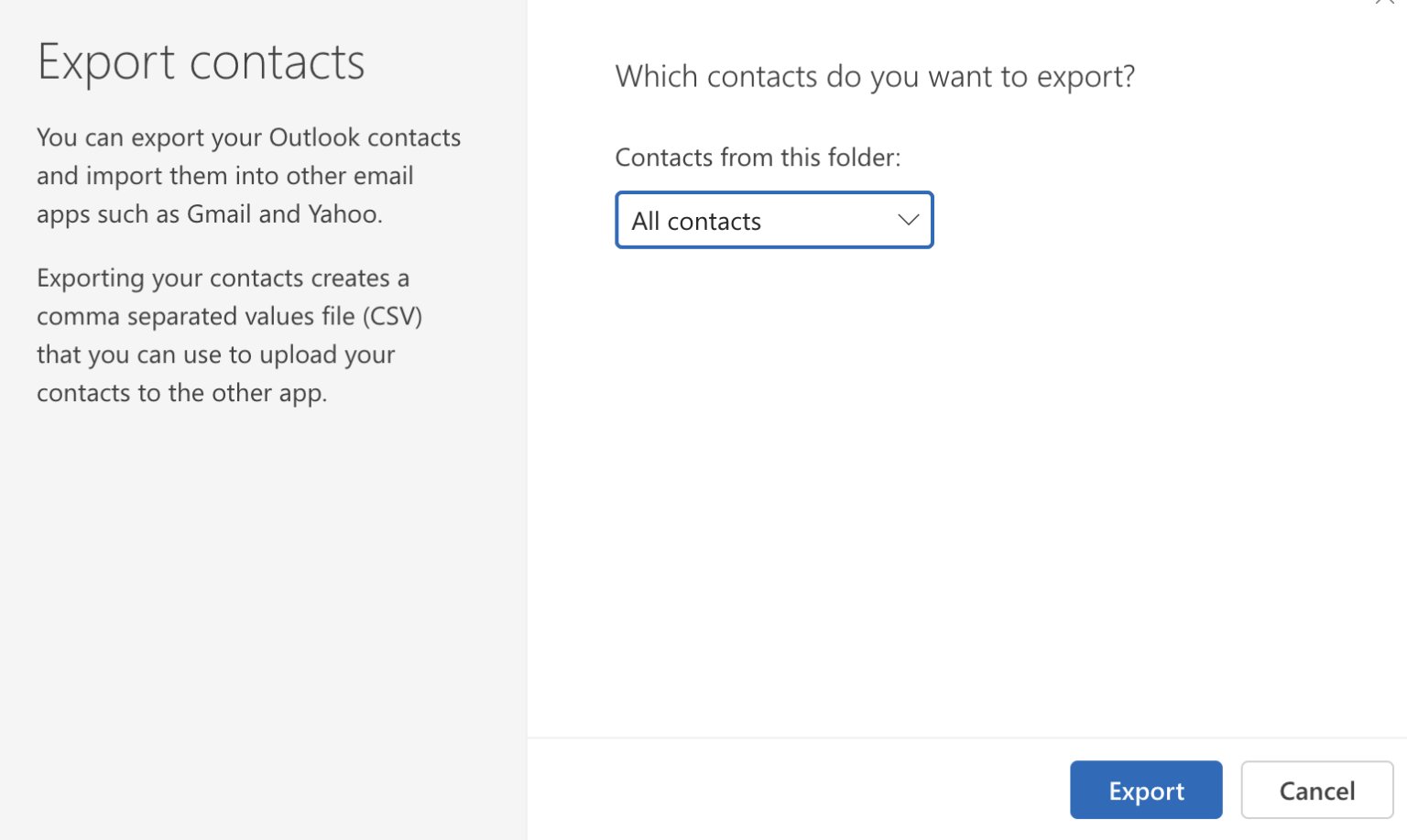Click the "Contacts from this folder:" label
1407x840 pixels.
[x=757, y=157]
